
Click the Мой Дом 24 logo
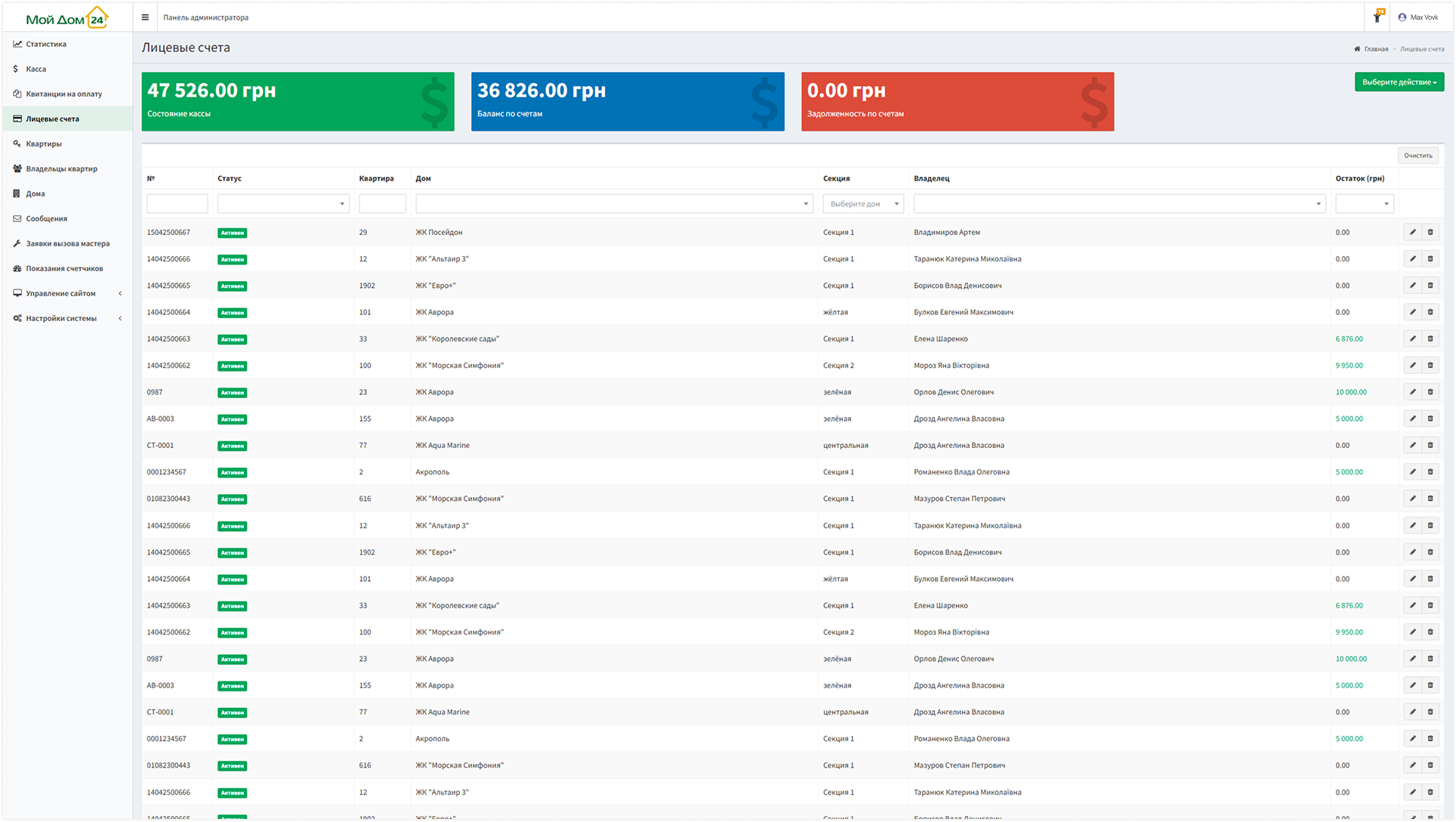[x=66, y=18]
